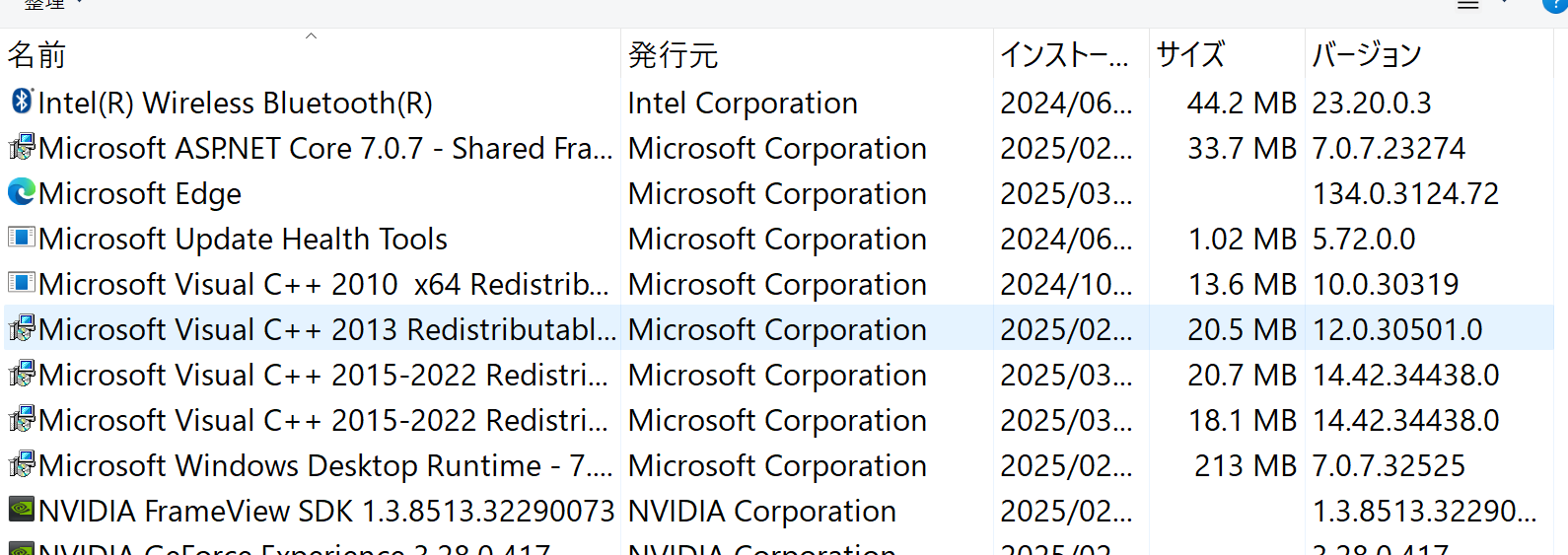Click Microsoft Corporation in the Windows Desktop Runtime row
The height and width of the screenshot is (555, 1568).
click(x=777, y=466)
